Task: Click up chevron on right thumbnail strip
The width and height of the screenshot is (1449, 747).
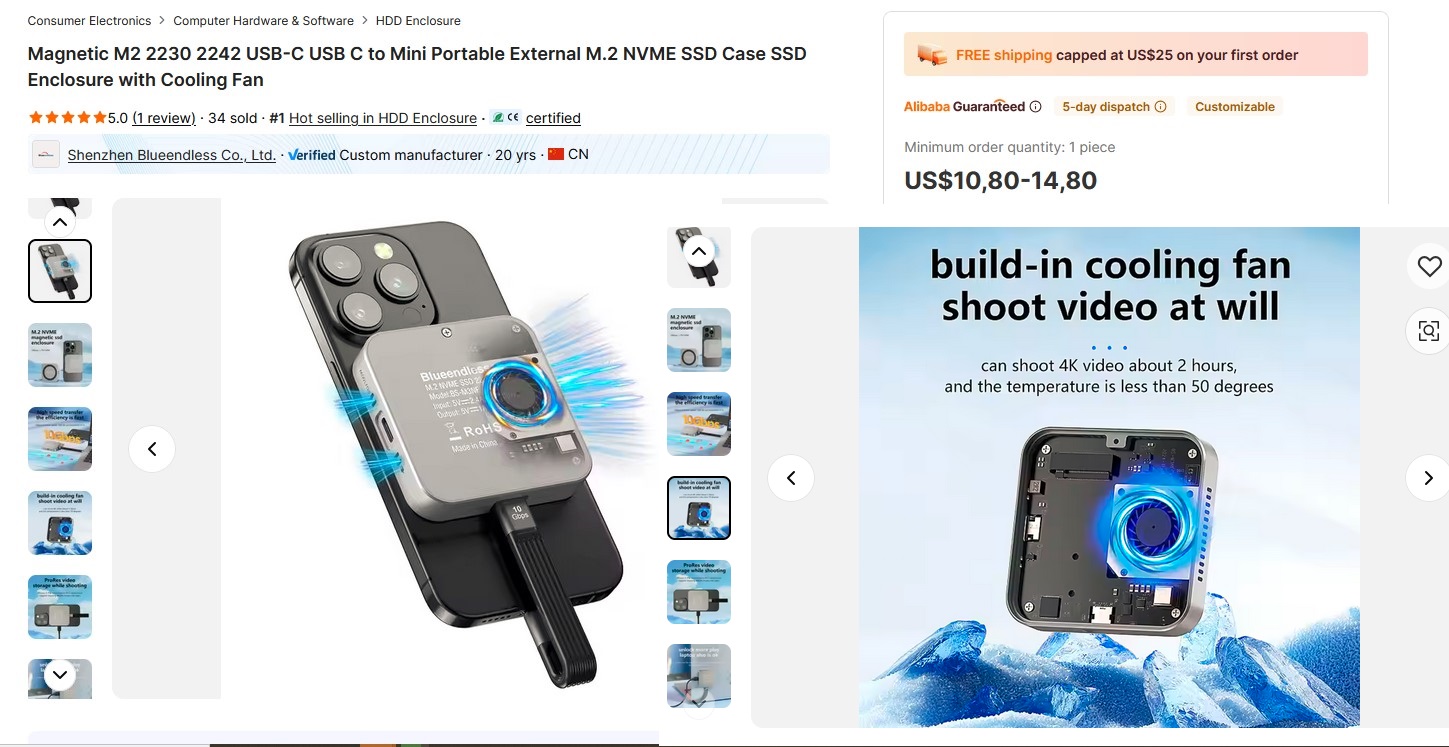Action: click(x=699, y=251)
